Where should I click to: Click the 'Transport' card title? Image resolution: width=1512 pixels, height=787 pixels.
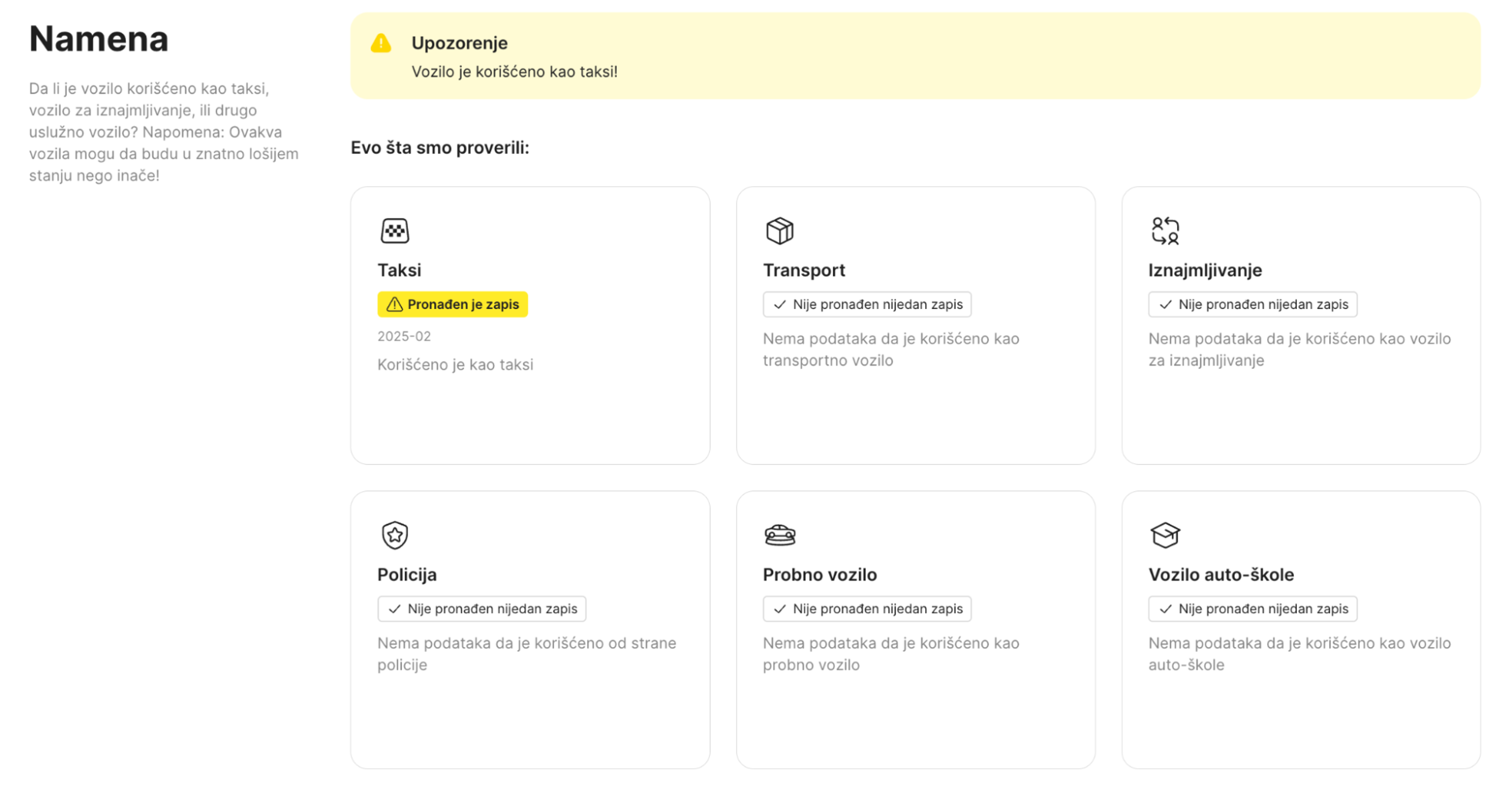tap(804, 270)
